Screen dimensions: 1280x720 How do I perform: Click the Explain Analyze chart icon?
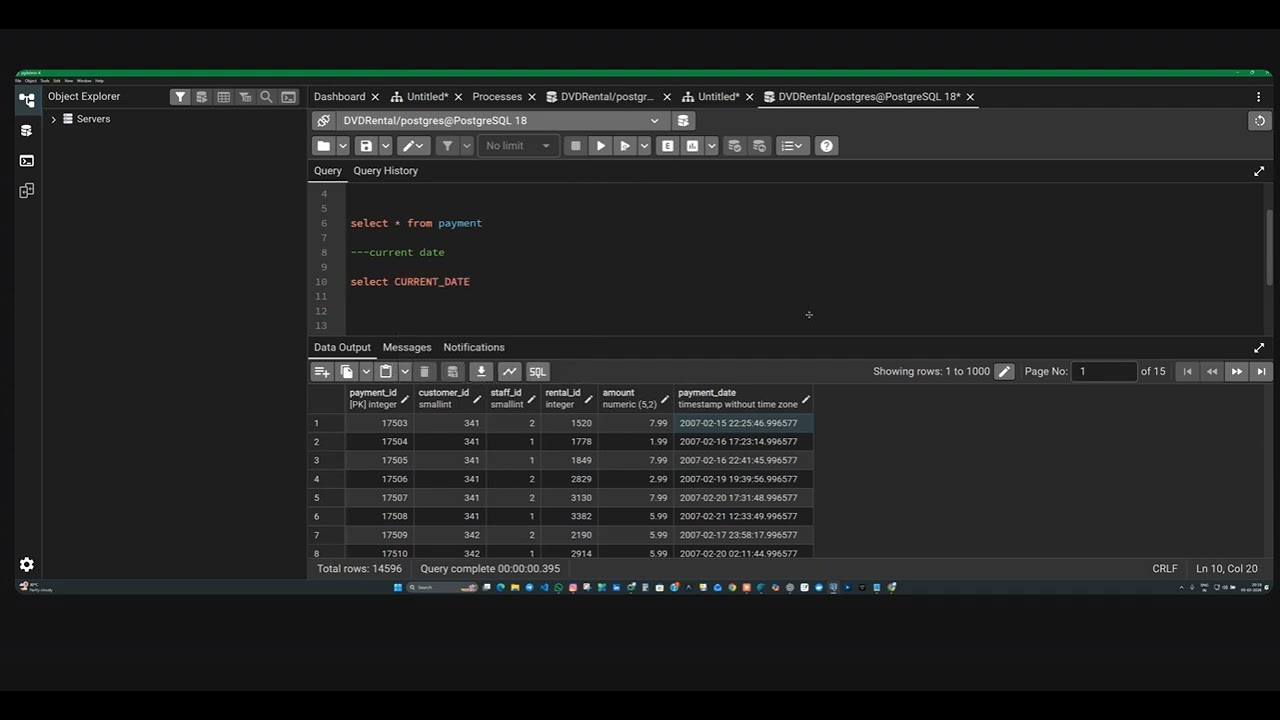pyautogui.click(x=692, y=146)
